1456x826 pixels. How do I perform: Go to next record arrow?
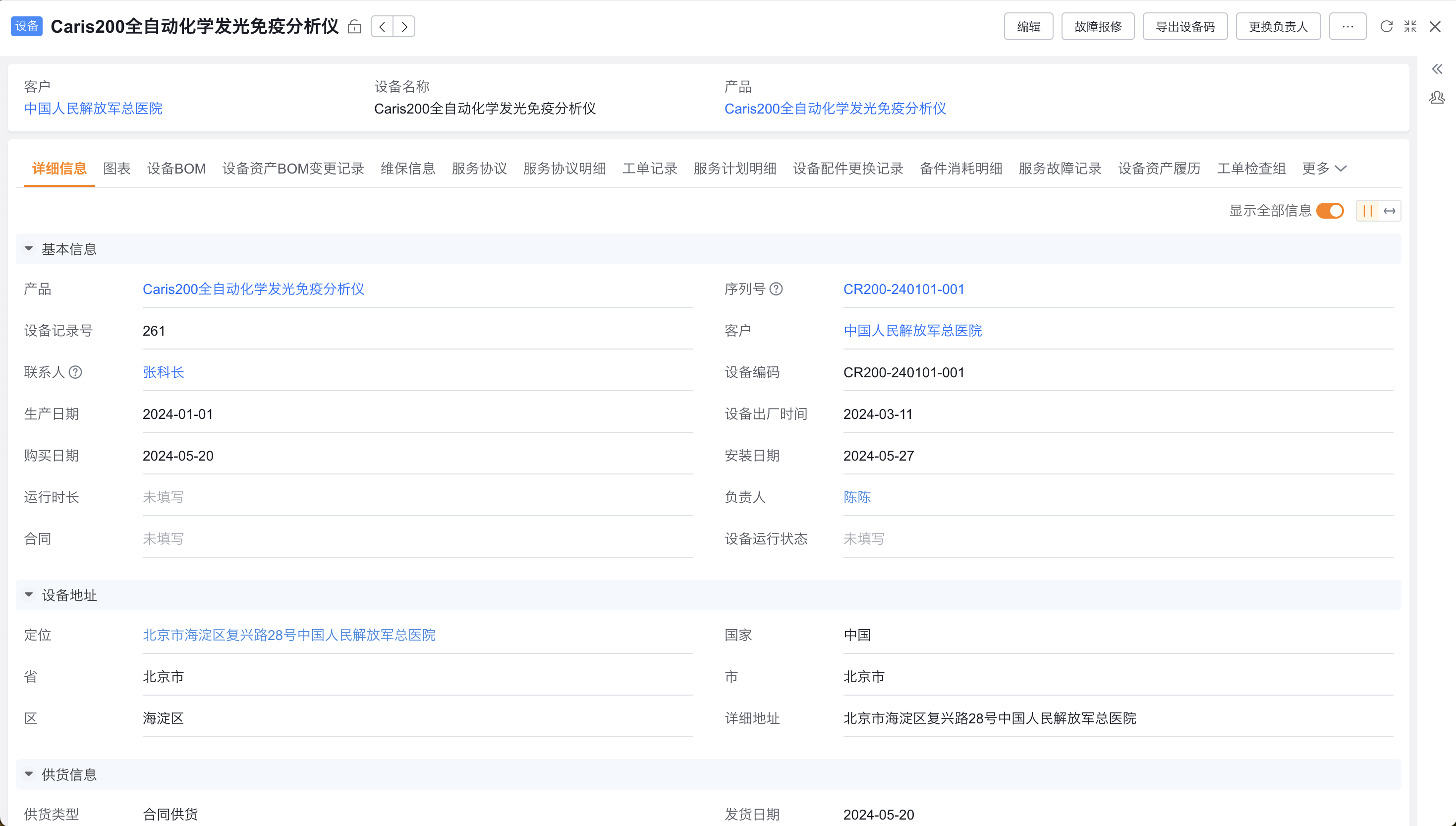pyautogui.click(x=404, y=27)
